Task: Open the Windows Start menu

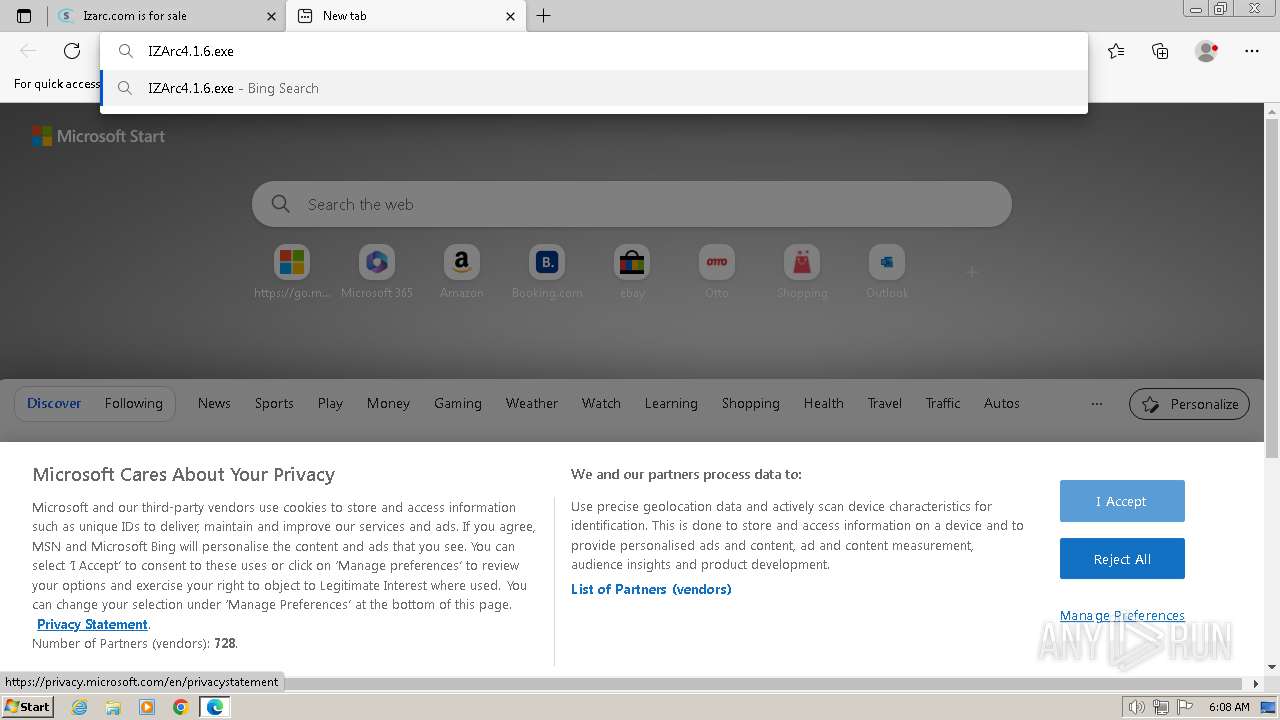Action: [x=27, y=706]
